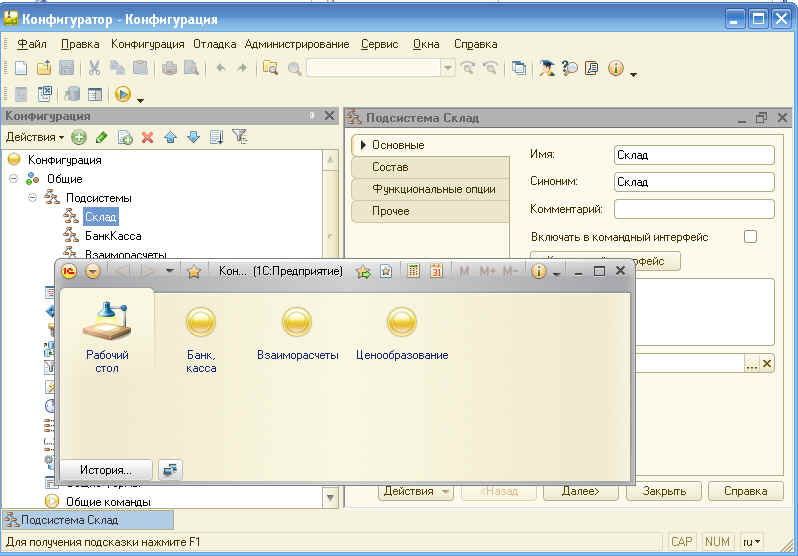Open the Конфигурация menu
The width and height of the screenshot is (798, 556).
pyautogui.click(x=148, y=44)
